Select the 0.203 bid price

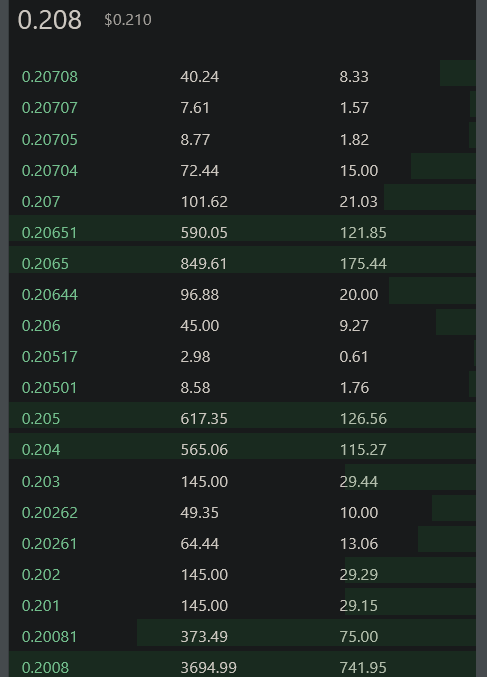[41, 481]
